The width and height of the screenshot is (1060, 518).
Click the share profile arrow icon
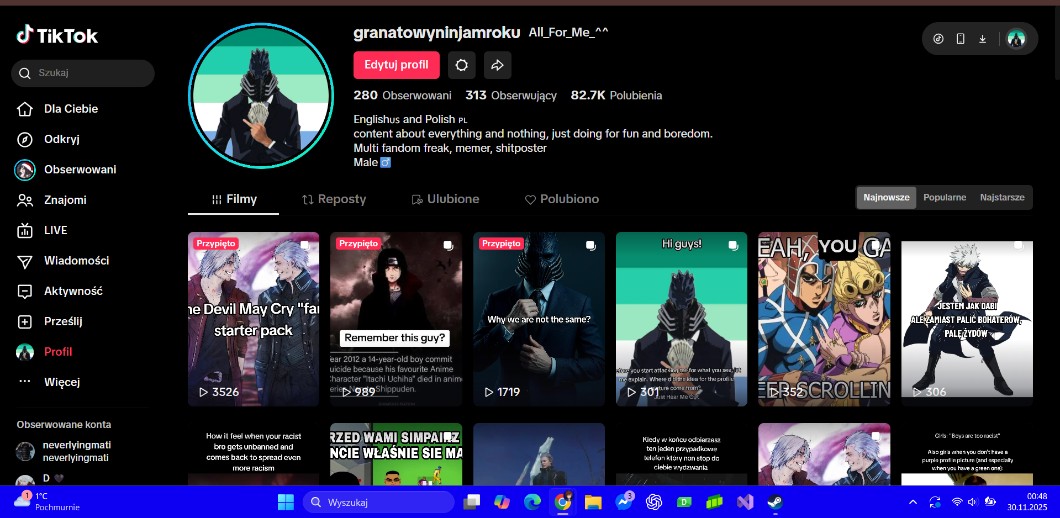(x=496, y=65)
